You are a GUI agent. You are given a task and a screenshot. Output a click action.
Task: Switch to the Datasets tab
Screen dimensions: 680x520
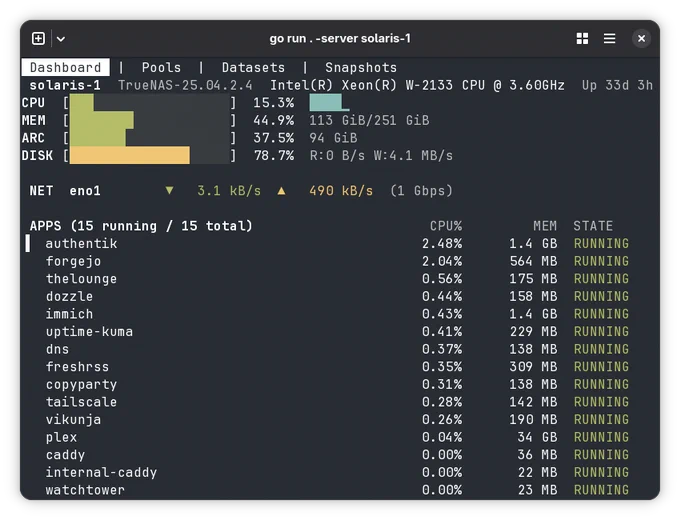pos(253,68)
